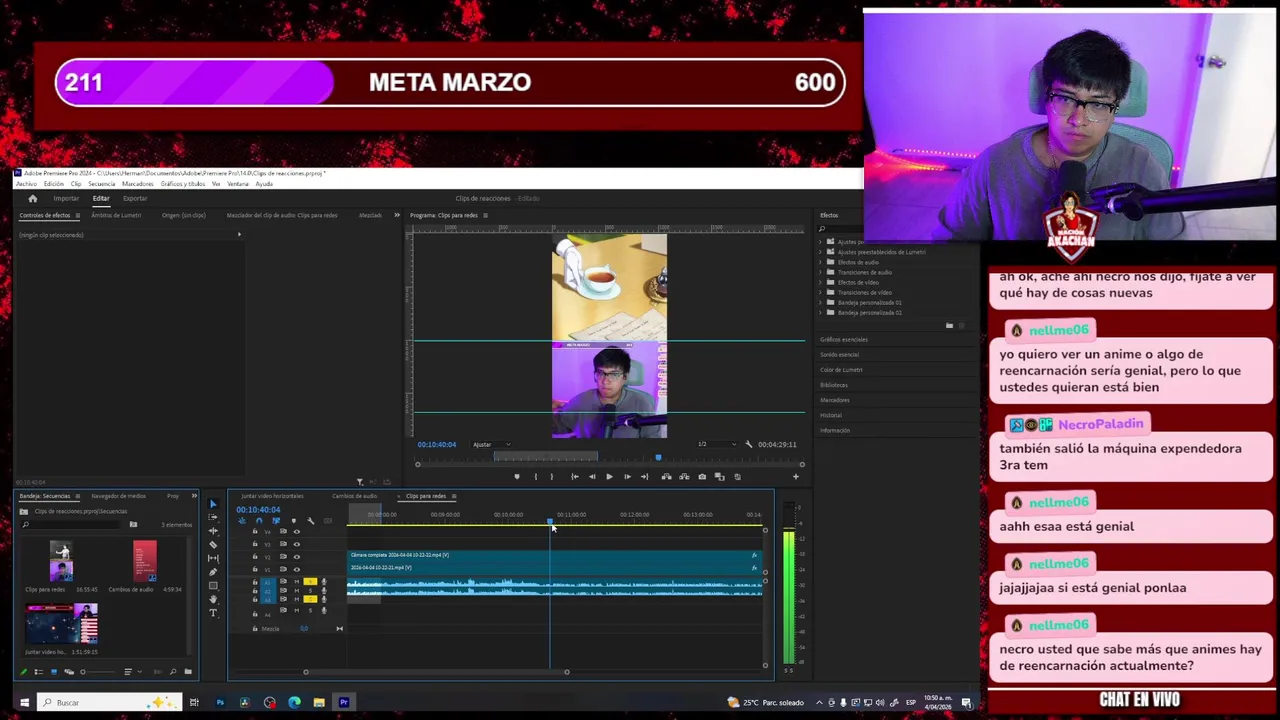This screenshot has height=720, width=1280.
Task: Toggle Snap in timeline magnet icon
Action: 259,521
